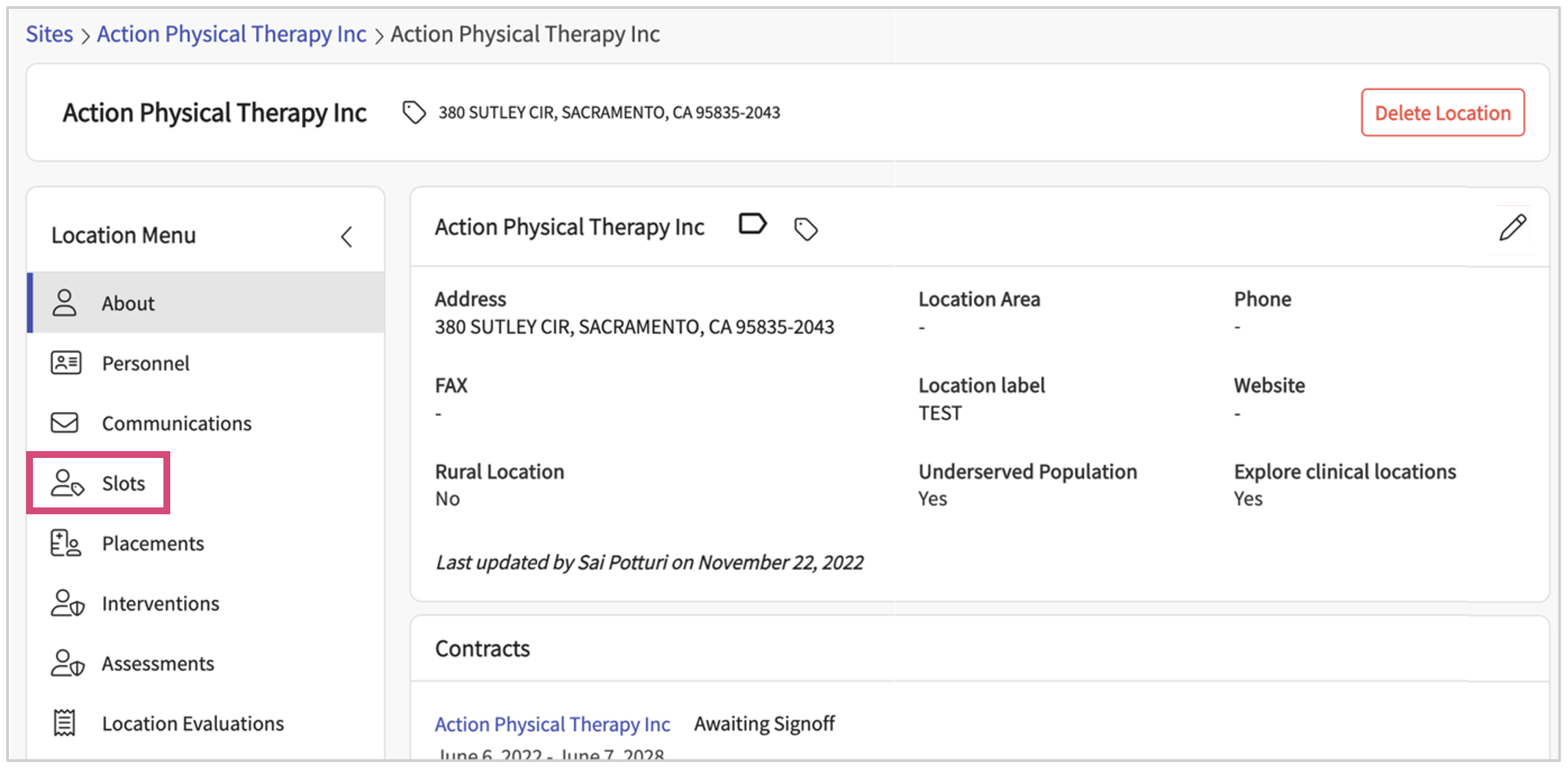Screen dimensions: 1568x769
Task: Click the tag icon beside header address
Action: pos(414,113)
